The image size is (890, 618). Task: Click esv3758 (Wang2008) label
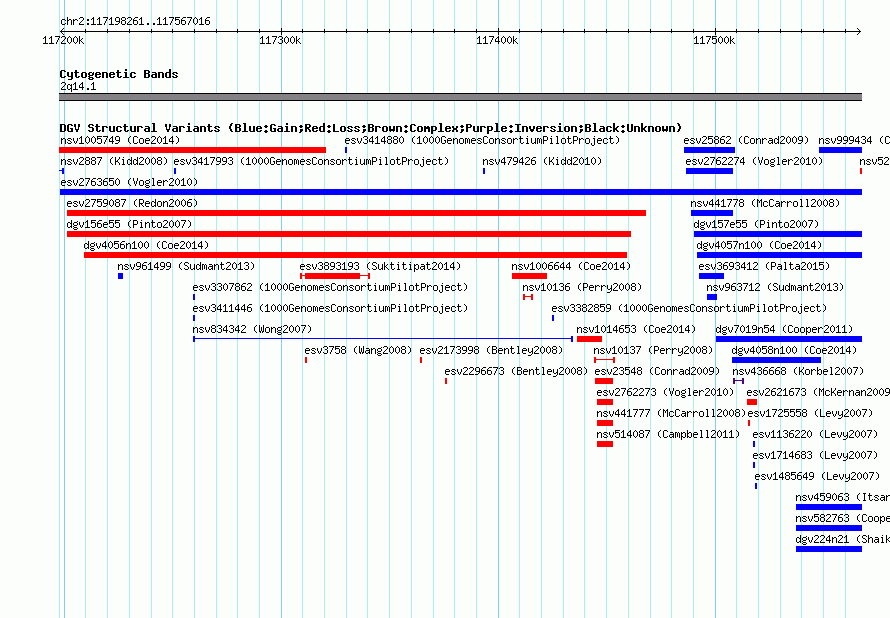coord(358,350)
